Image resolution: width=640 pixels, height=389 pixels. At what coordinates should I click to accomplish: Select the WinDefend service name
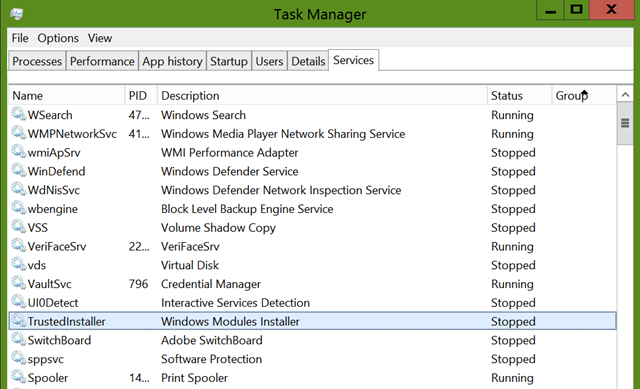pyautogui.click(x=56, y=171)
